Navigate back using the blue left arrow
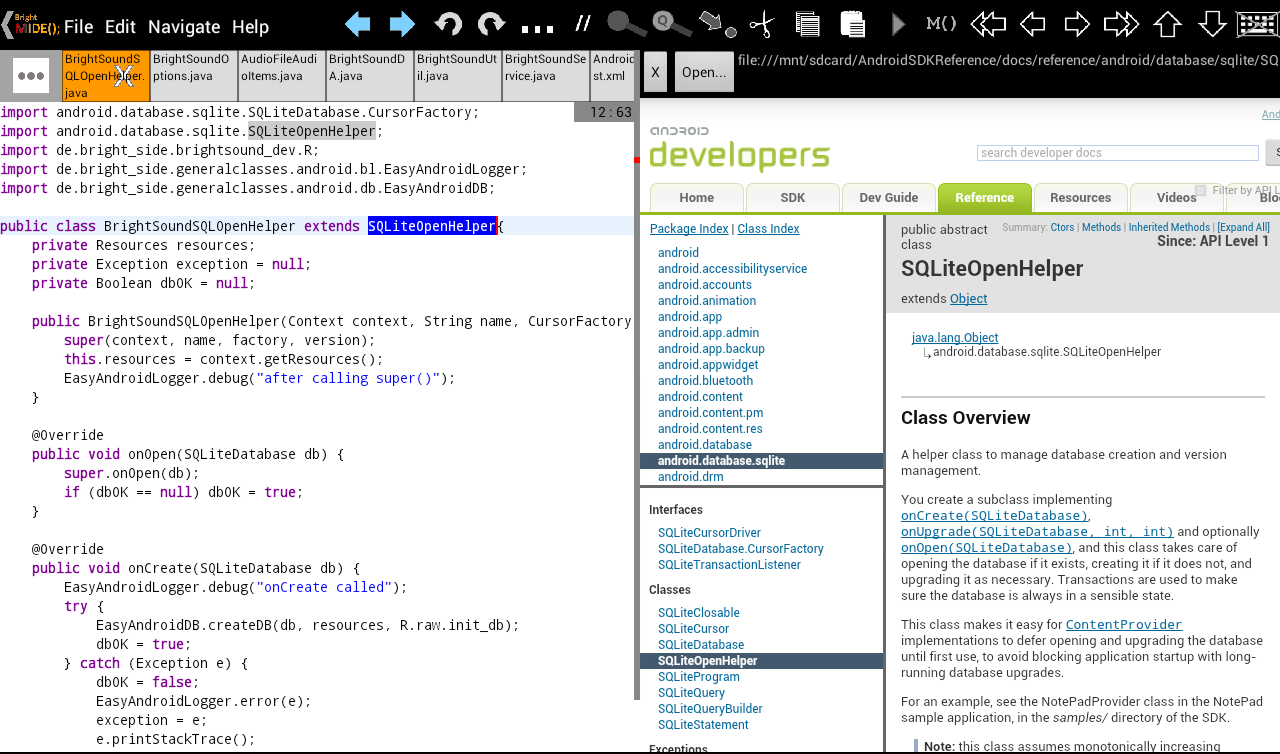1280x754 pixels. [356, 22]
